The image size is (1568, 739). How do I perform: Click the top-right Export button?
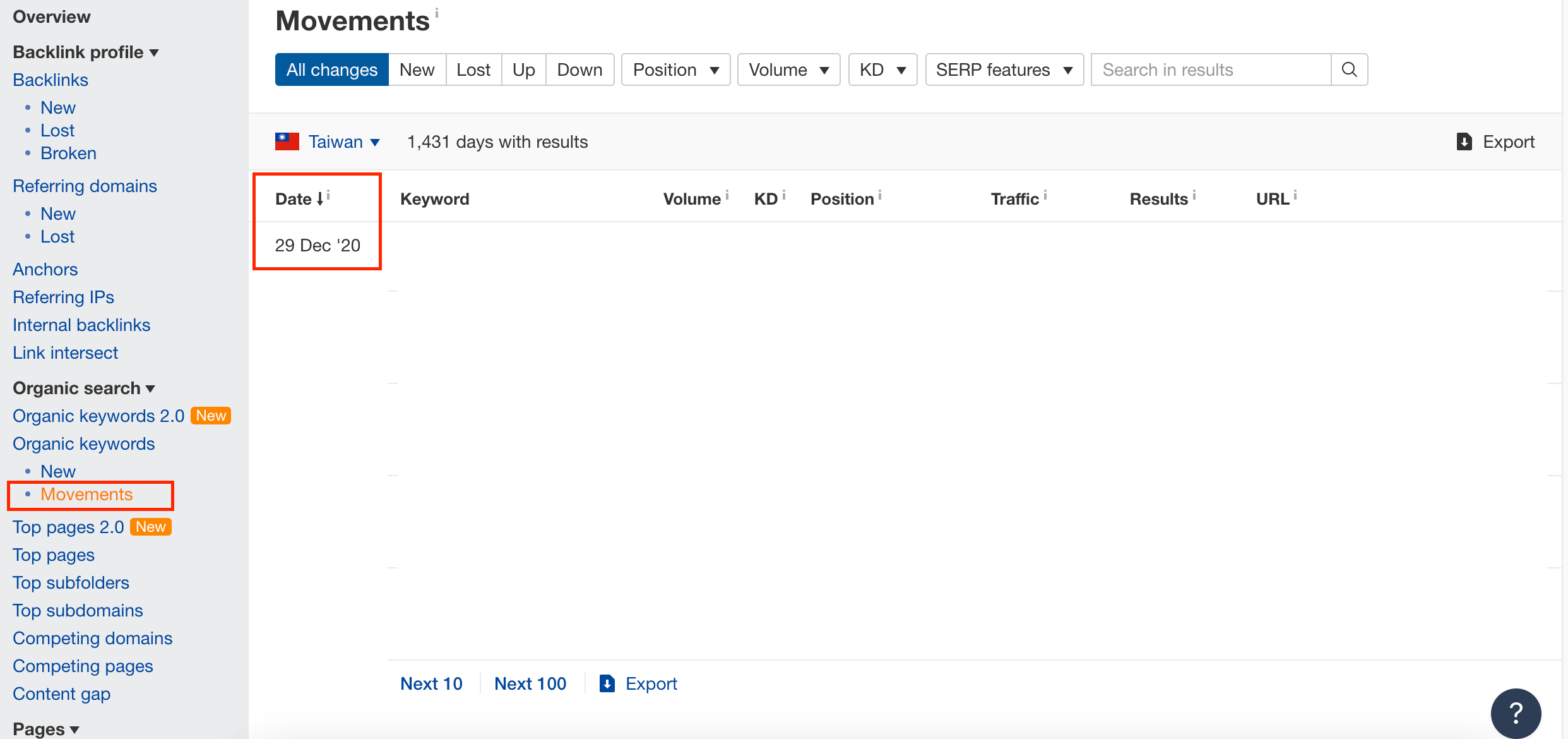click(x=1495, y=141)
